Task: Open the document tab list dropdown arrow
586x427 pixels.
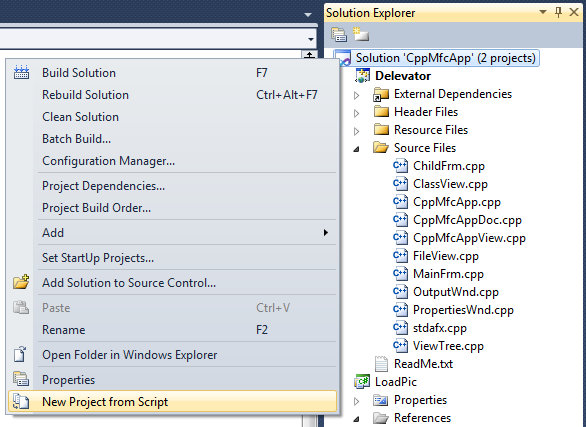Action: (308, 15)
